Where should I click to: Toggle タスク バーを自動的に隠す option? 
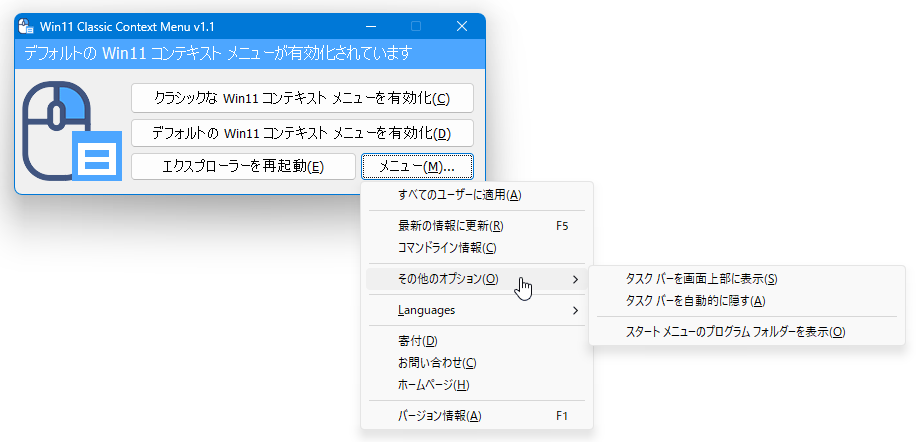pos(747,301)
